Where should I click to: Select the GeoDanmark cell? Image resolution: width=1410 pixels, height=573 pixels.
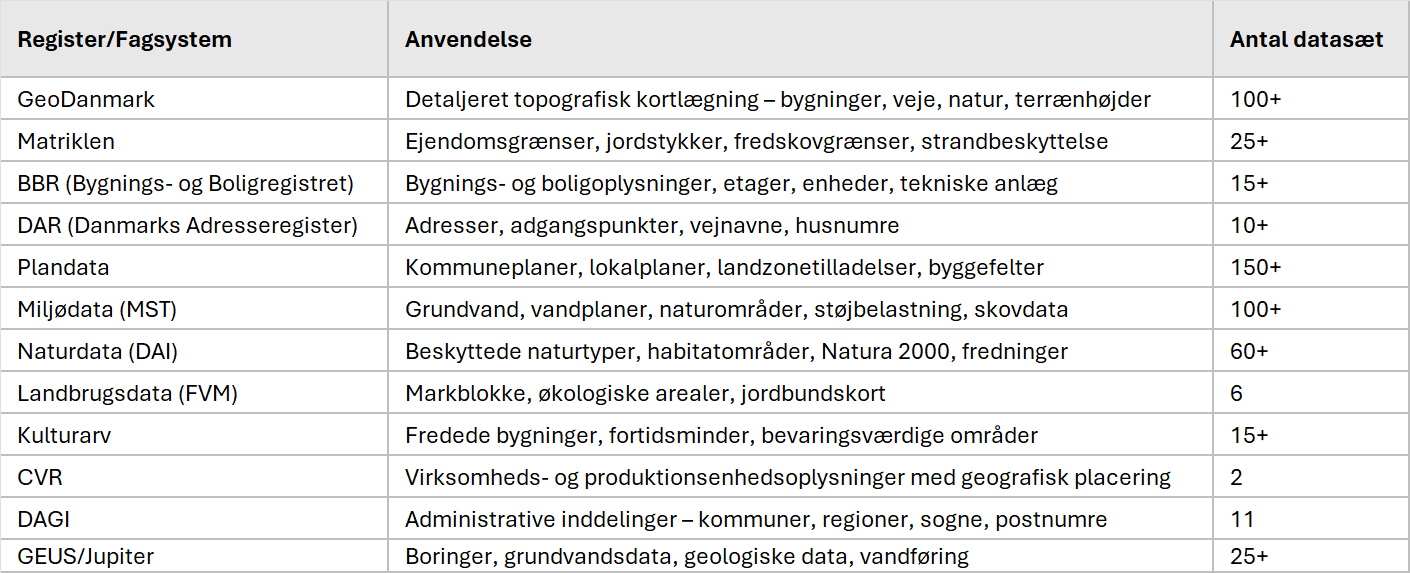tap(86, 100)
